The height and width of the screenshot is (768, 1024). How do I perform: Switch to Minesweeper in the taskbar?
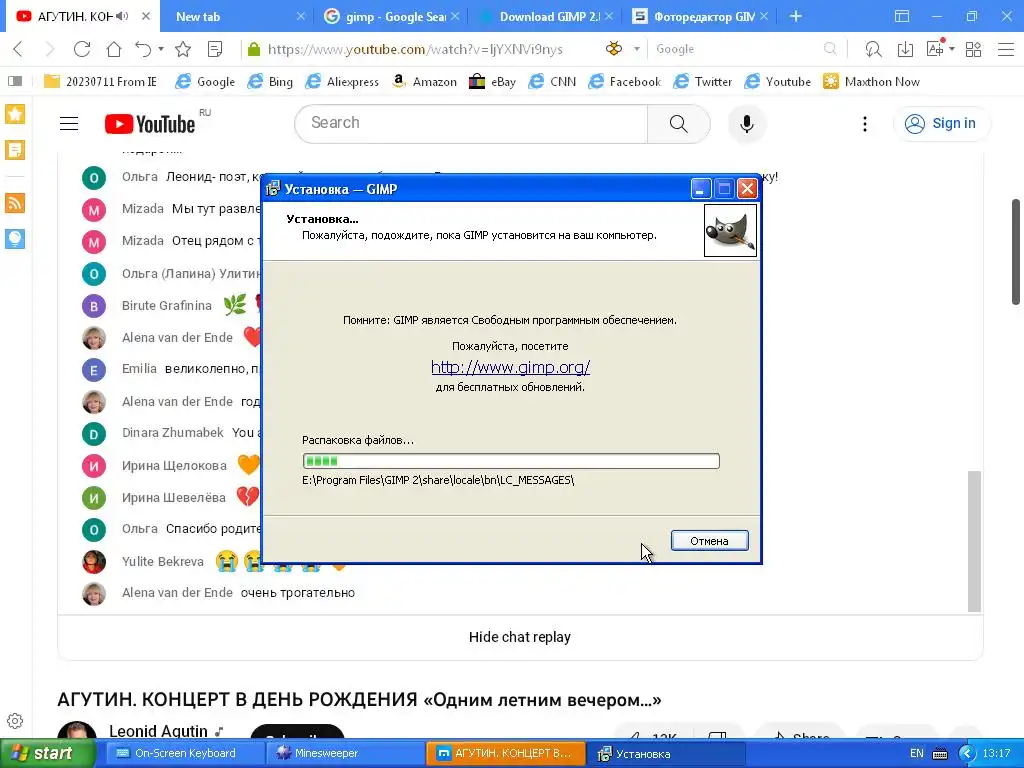click(345, 754)
